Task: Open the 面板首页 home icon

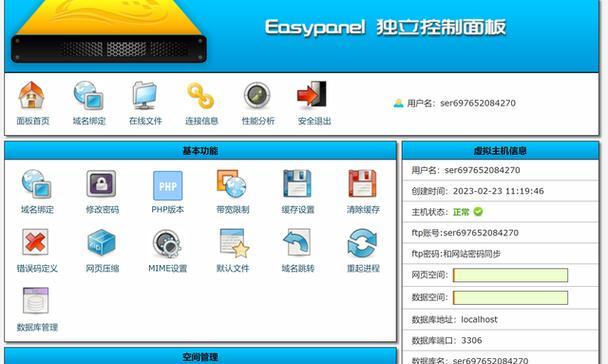Action: (32, 95)
